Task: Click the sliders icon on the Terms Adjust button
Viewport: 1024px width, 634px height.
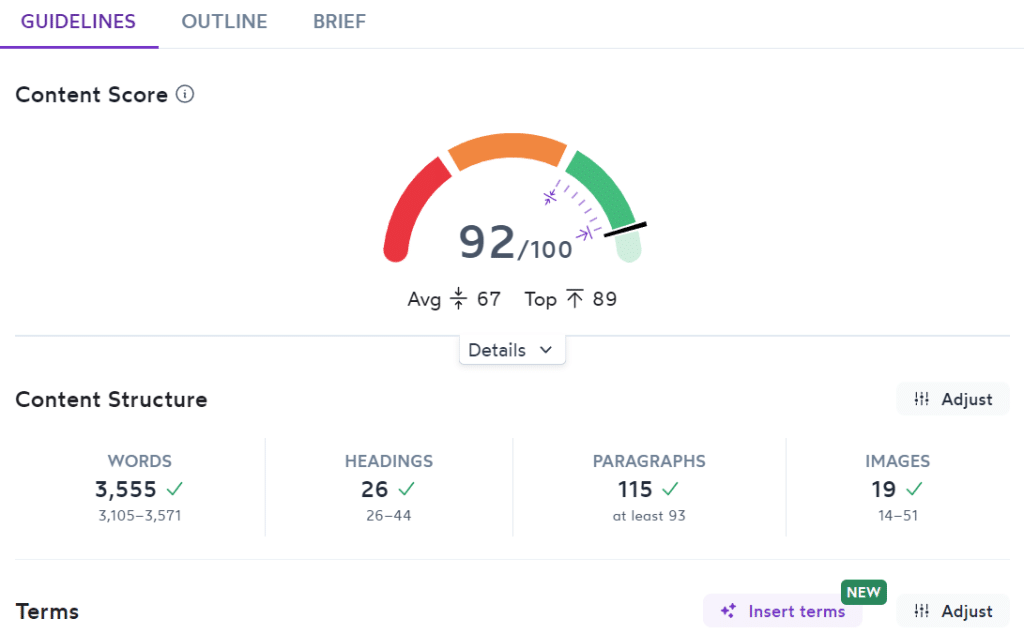Action: [922, 611]
